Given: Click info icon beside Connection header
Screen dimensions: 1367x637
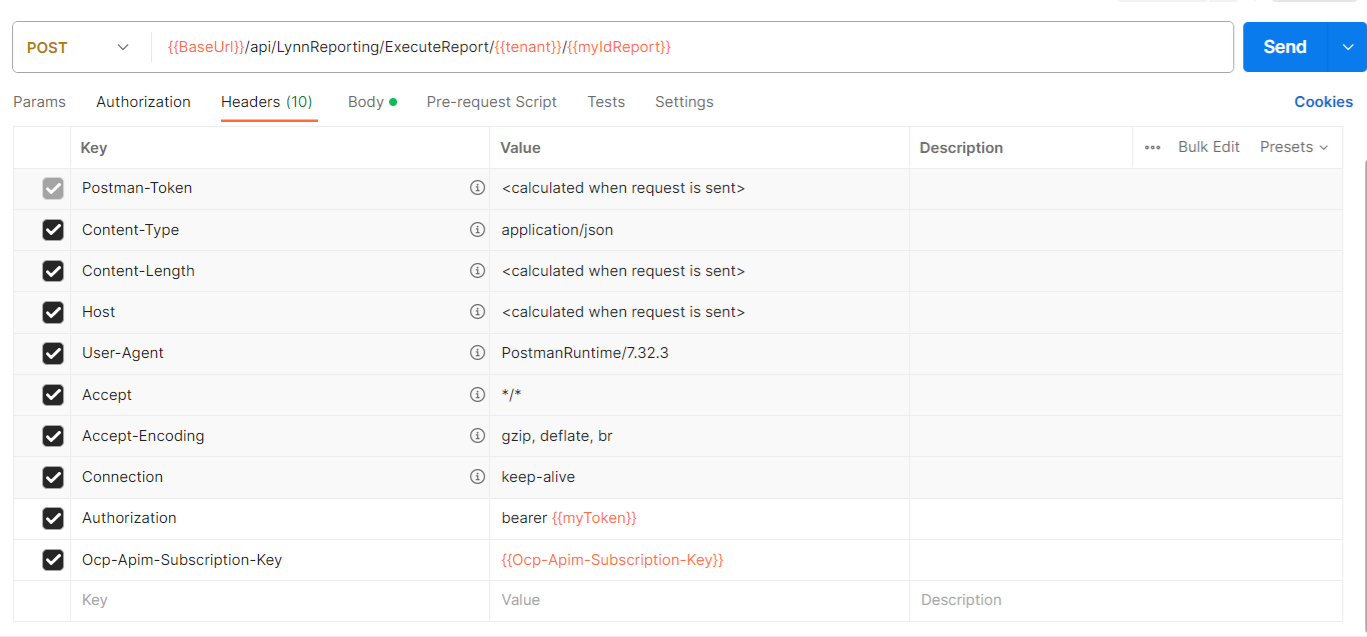Looking at the screenshot, I should click(477, 477).
